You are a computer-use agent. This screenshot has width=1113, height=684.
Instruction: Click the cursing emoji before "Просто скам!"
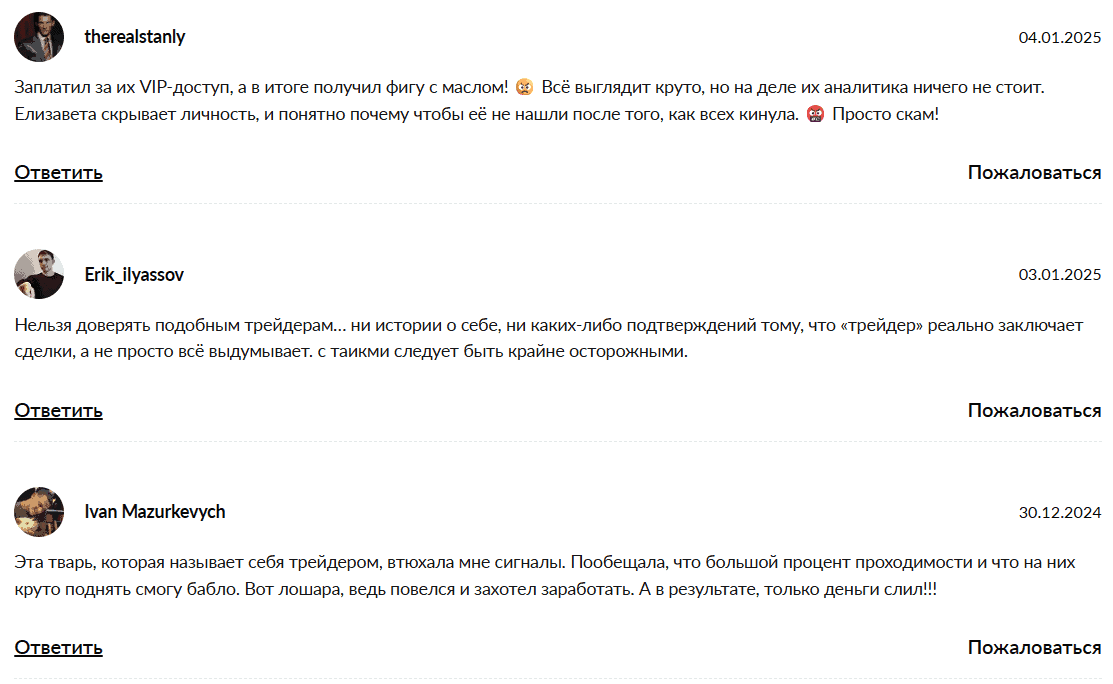pos(815,114)
